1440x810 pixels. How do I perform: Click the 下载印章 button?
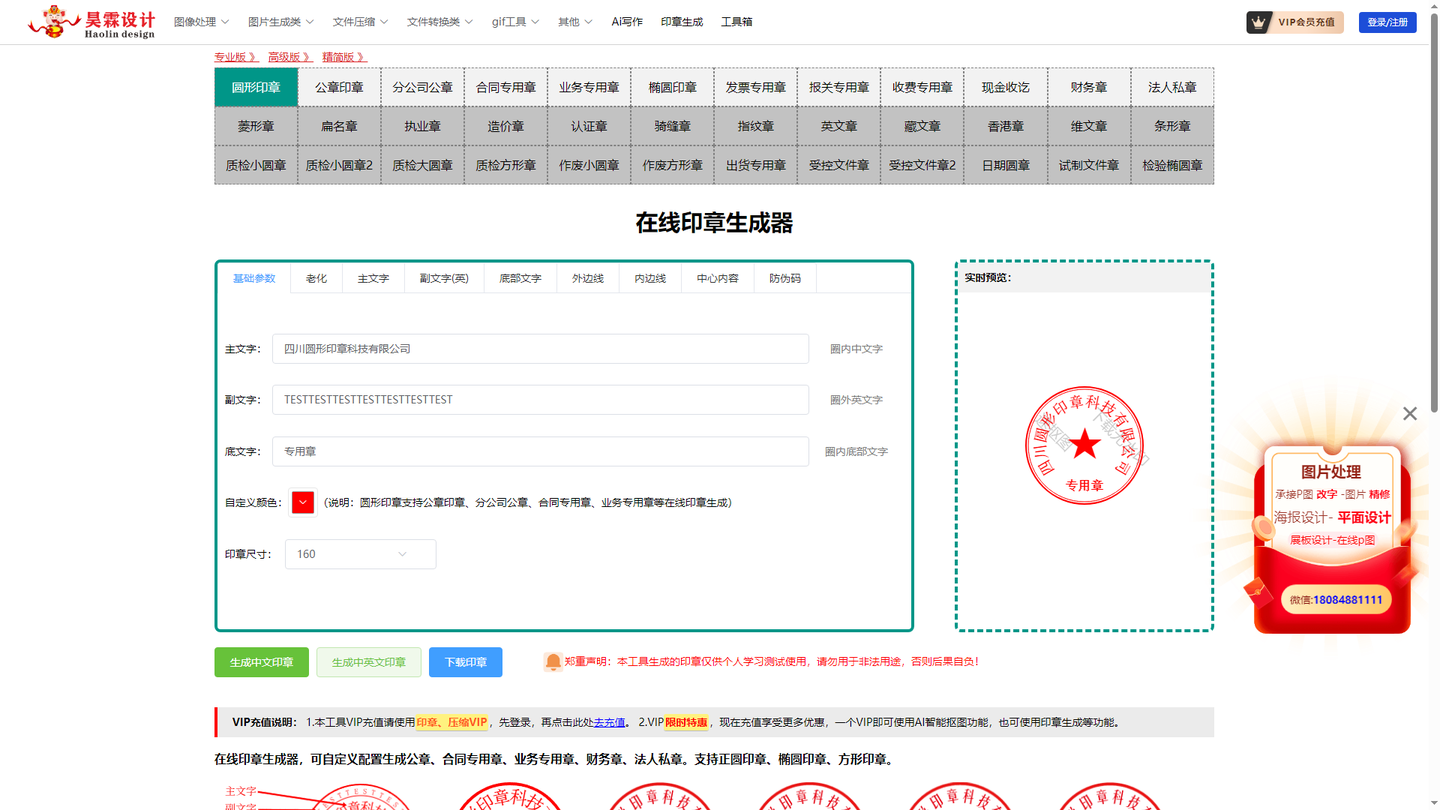coord(466,662)
